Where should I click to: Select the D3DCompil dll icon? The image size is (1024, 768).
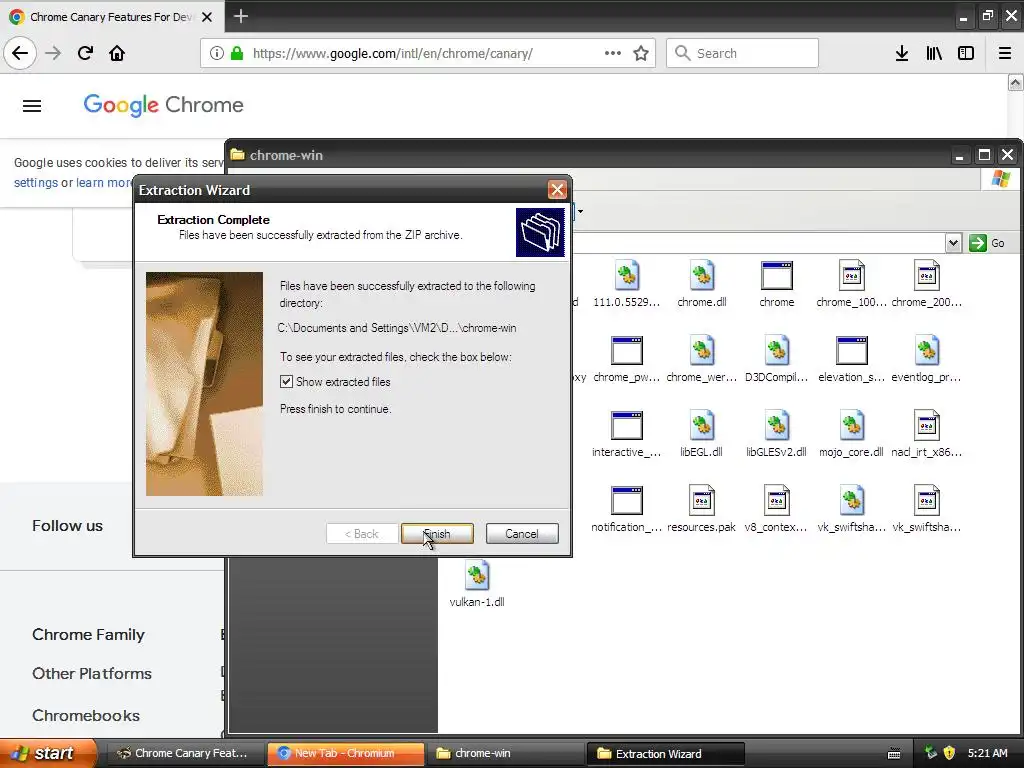776,351
